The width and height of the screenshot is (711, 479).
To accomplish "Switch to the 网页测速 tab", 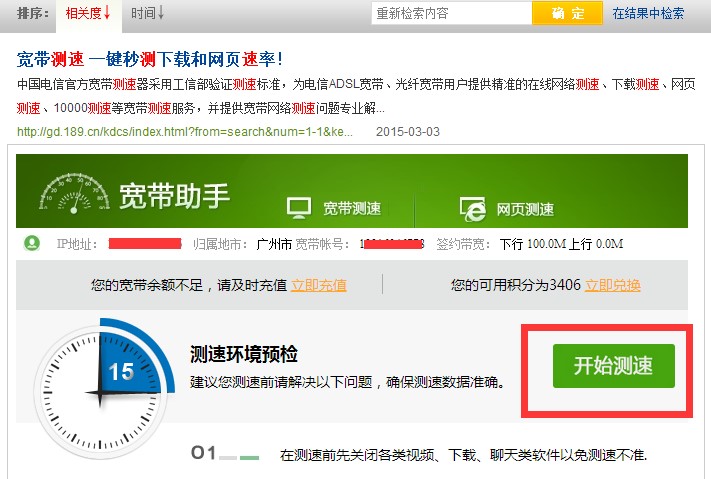I will coord(525,210).
